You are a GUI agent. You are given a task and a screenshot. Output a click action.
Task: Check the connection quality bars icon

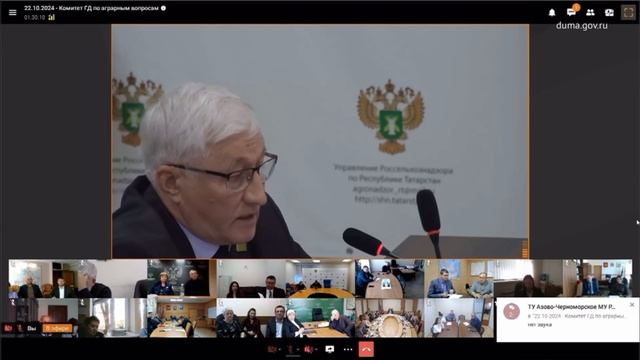(x=51, y=17)
